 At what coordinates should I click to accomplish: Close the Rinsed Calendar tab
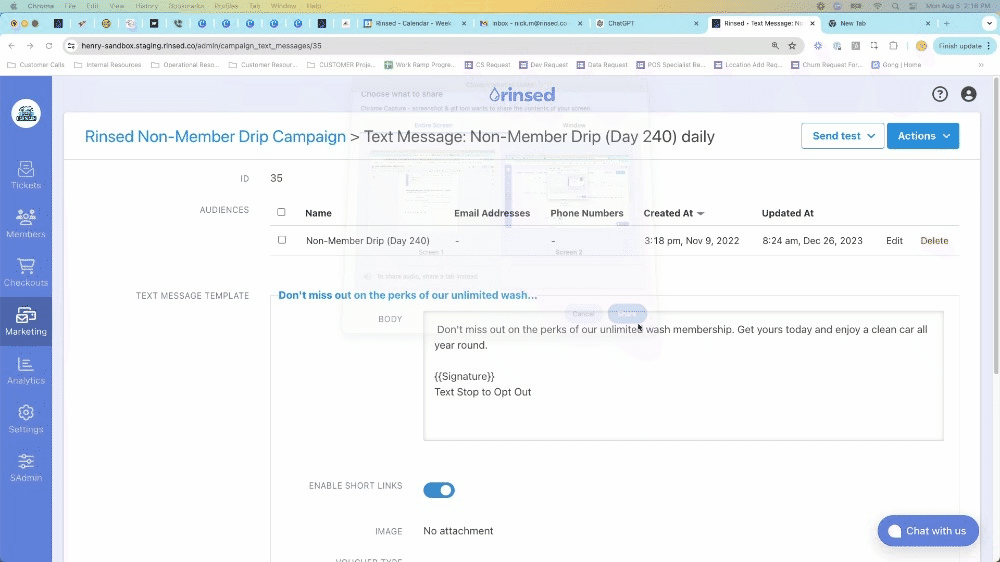[x=464, y=23]
